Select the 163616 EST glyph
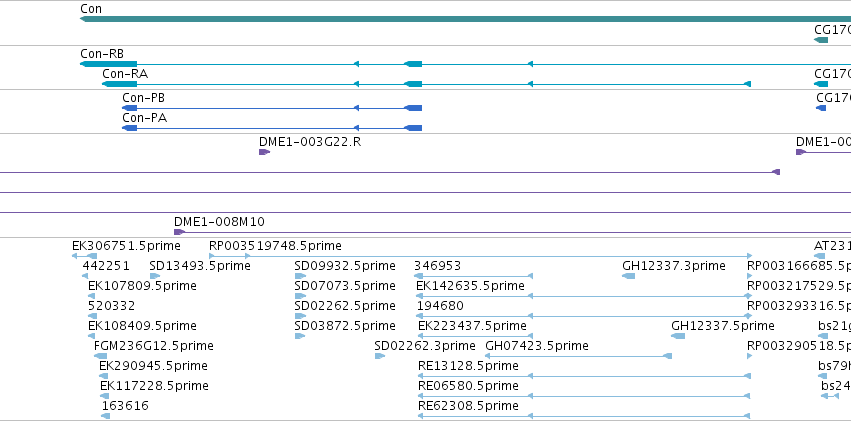Screen dimensions: 851x421 tap(105, 416)
